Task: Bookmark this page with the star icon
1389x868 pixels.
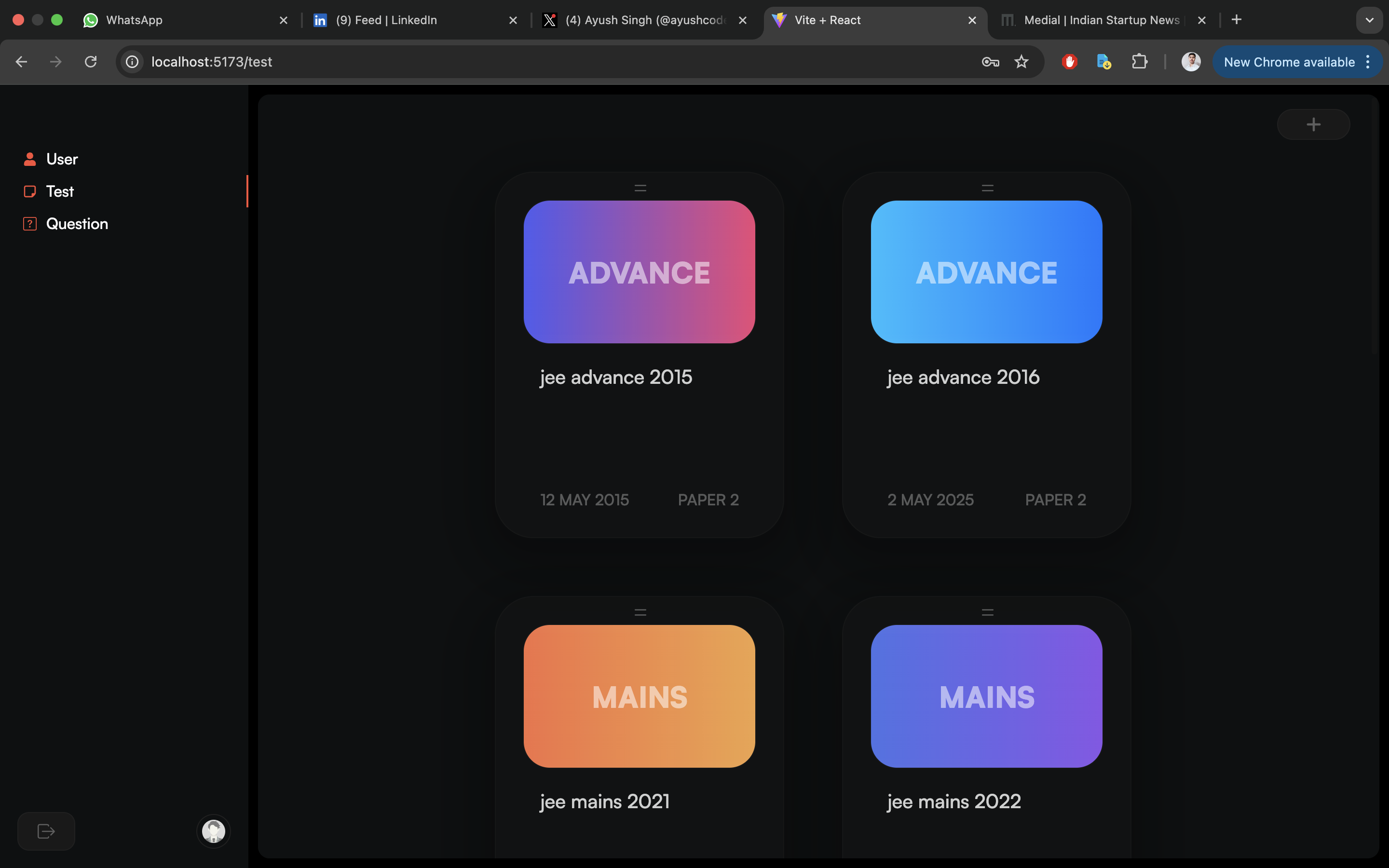Action: click(x=1021, y=62)
